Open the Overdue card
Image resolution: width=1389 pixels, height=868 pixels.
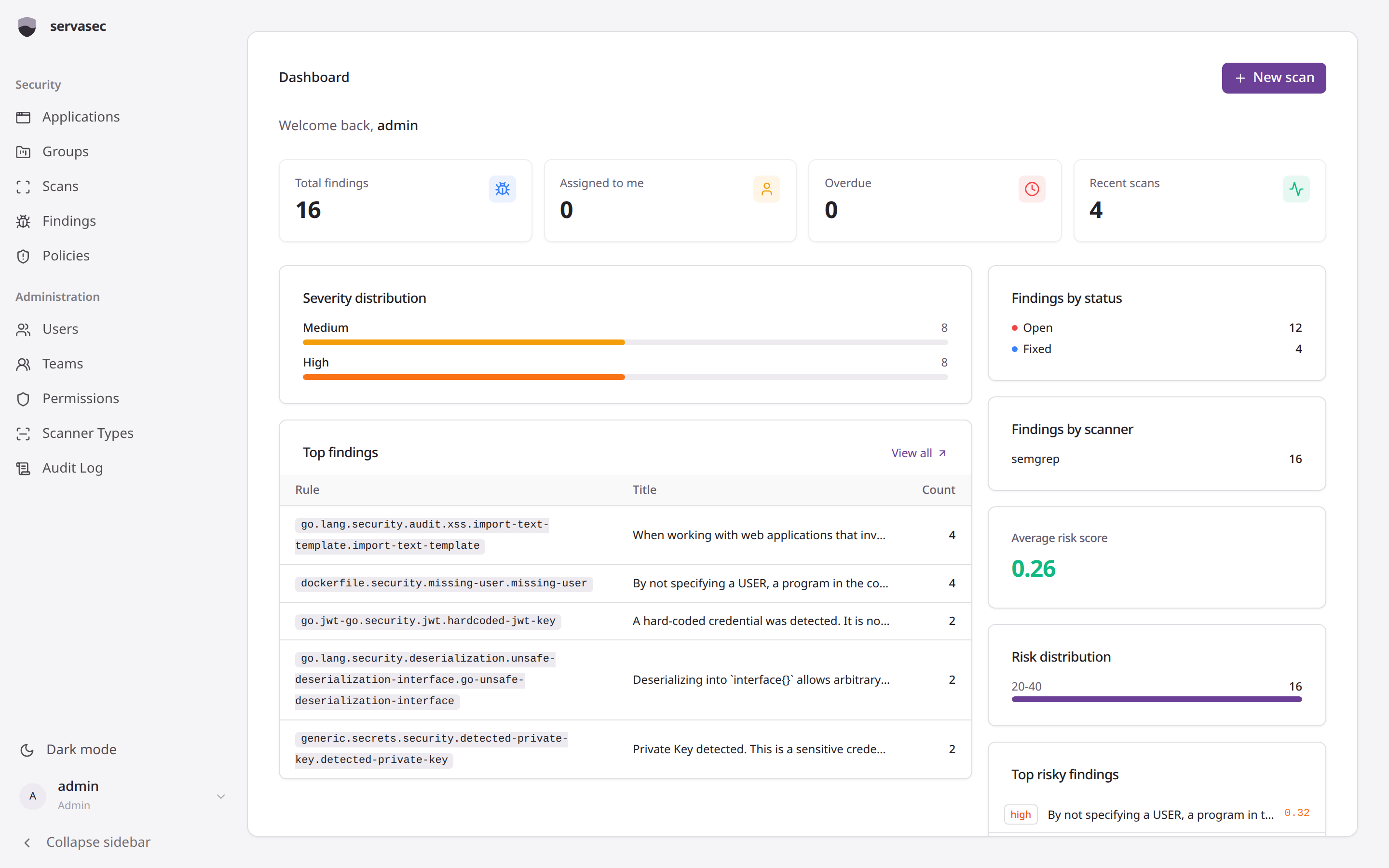[x=934, y=200]
